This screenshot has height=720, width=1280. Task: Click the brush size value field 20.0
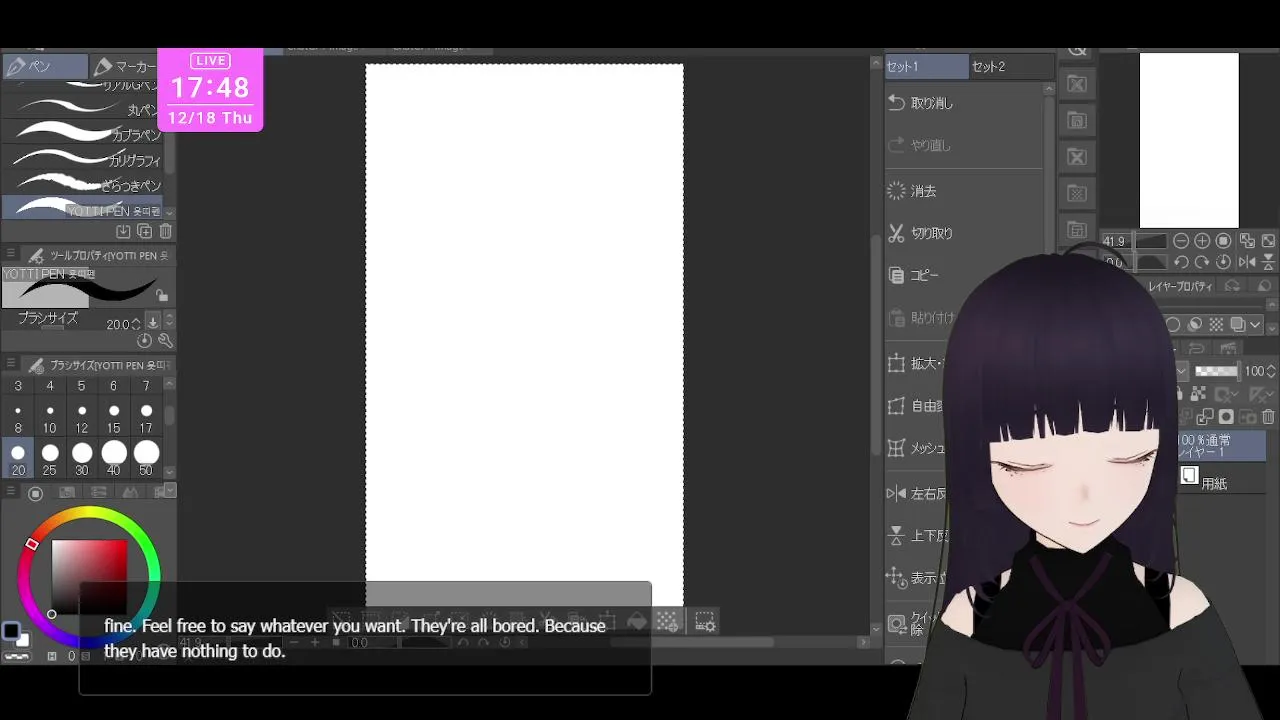119,324
